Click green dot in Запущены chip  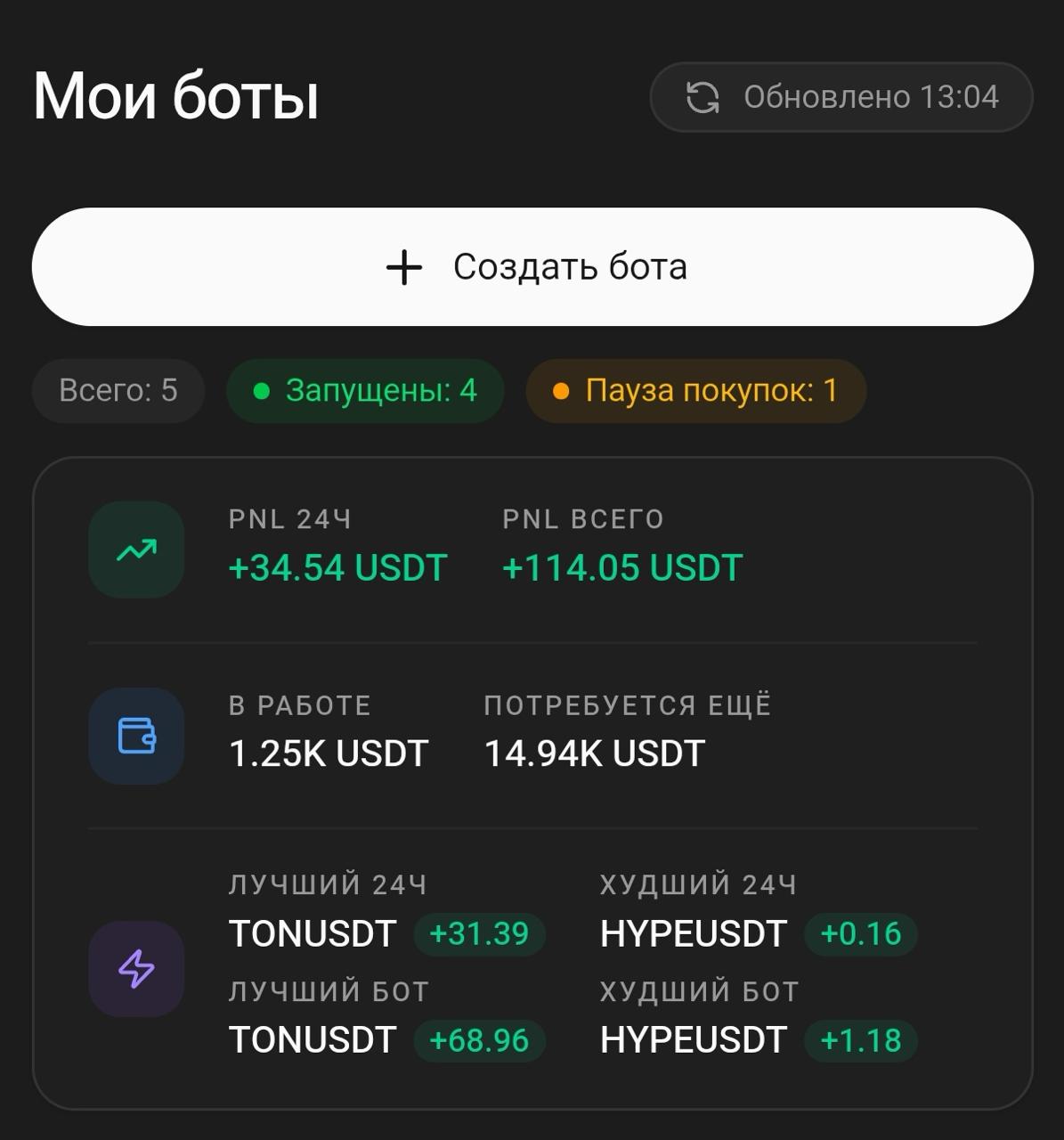(x=261, y=391)
